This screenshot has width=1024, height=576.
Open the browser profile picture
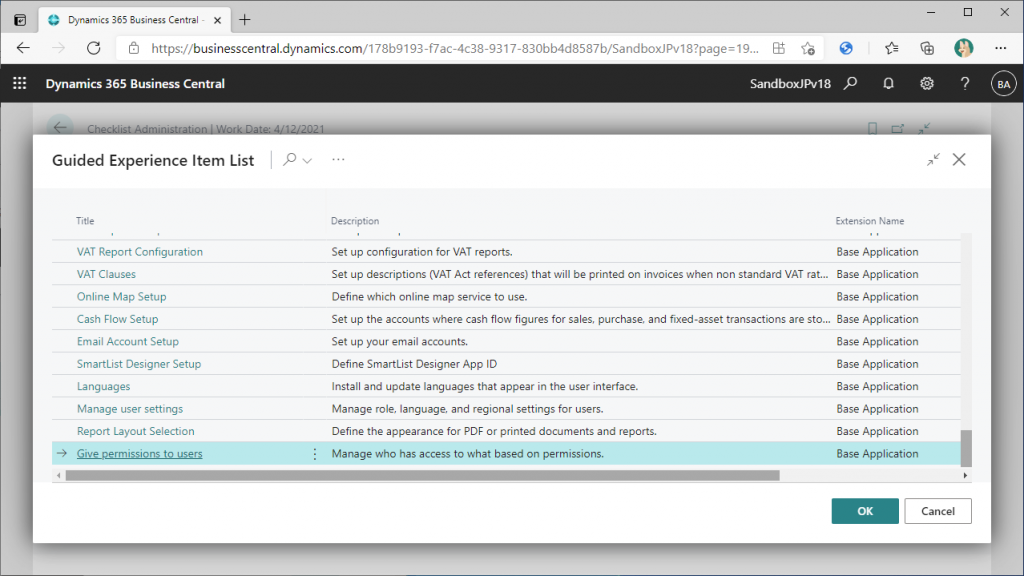pos(963,48)
